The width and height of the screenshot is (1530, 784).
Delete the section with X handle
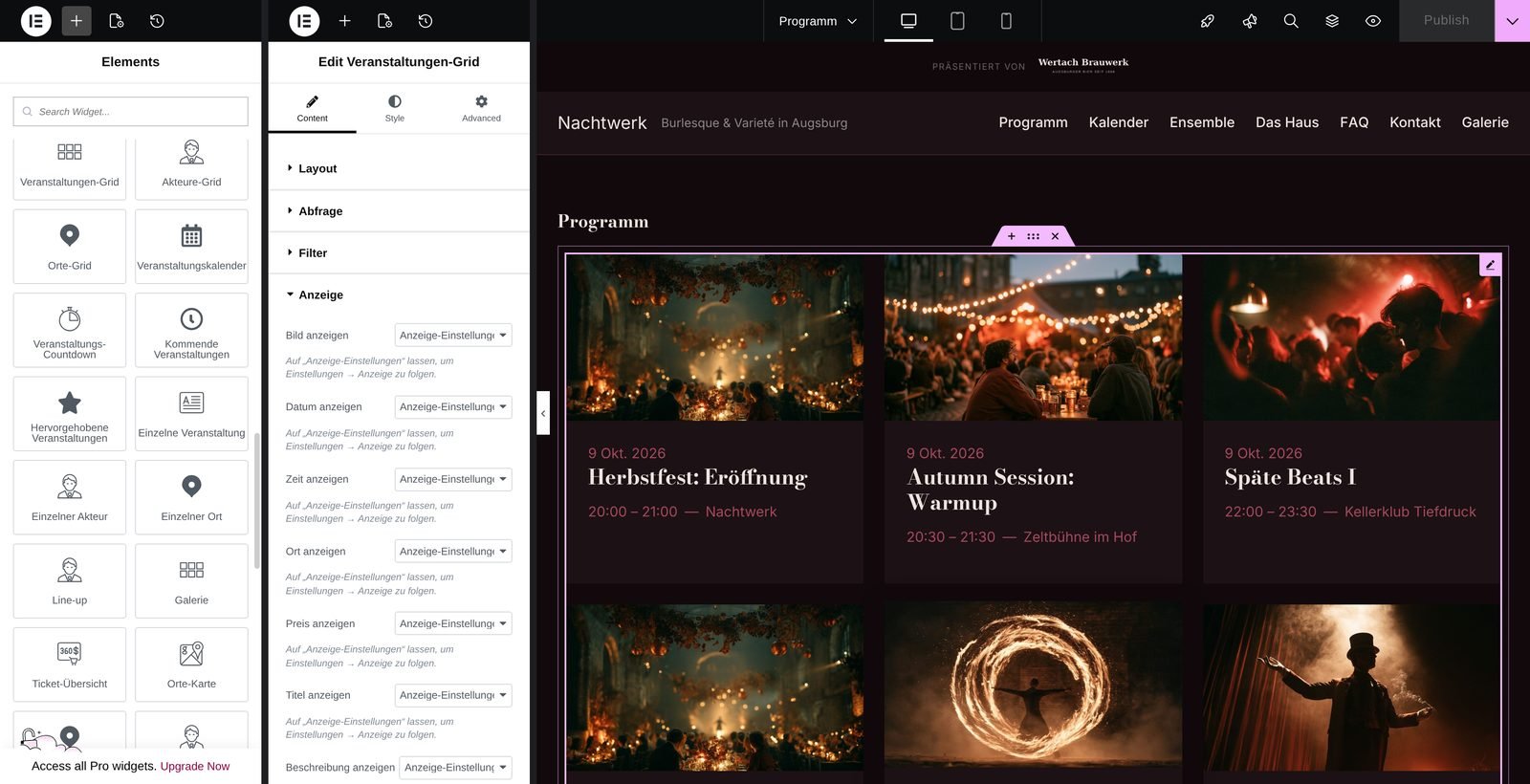(1055, 236)
